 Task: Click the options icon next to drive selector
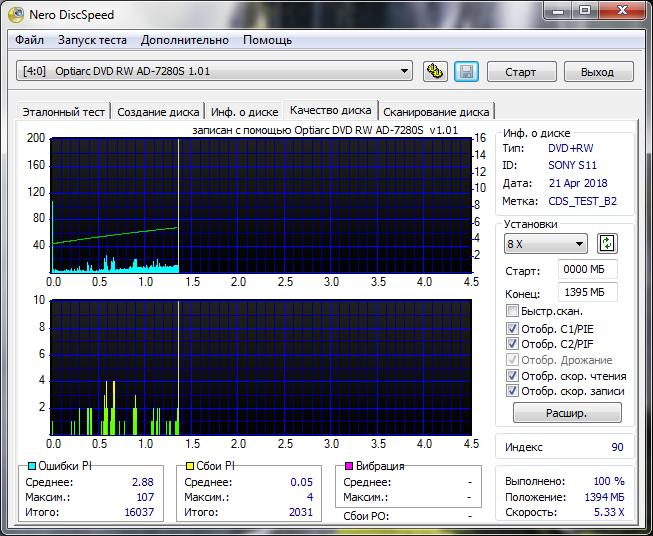tap(435, 71)
